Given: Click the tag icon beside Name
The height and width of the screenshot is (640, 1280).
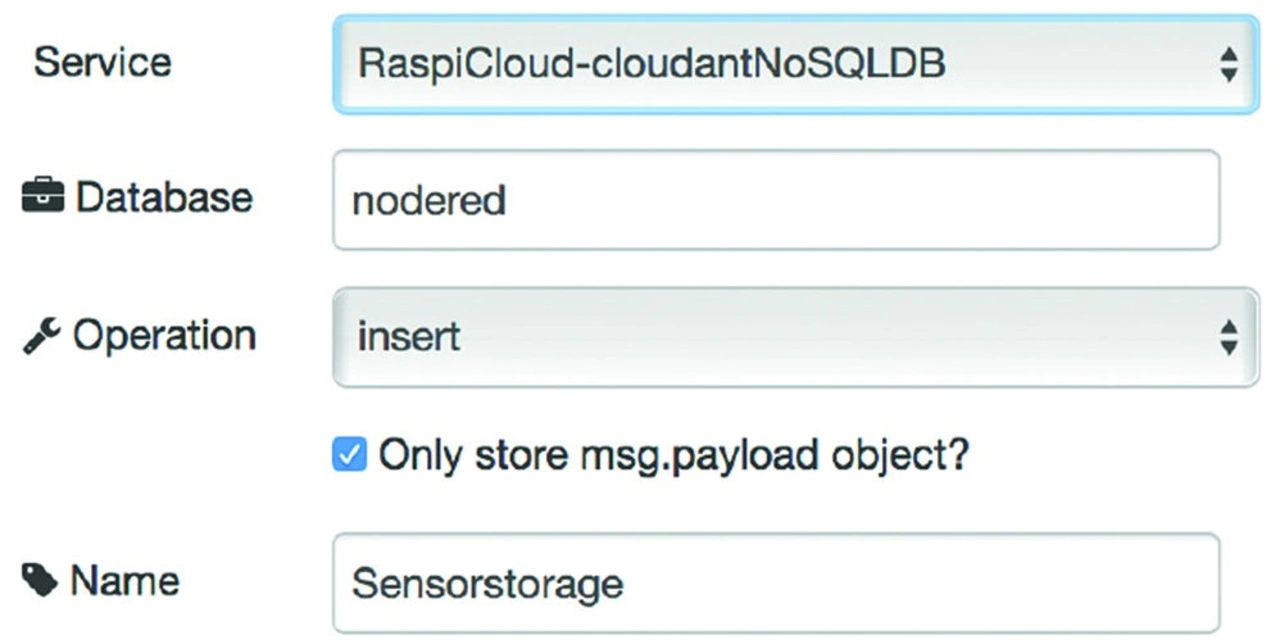Looking at the screenshot, I should pyautogui.click(x=40, y=580).
